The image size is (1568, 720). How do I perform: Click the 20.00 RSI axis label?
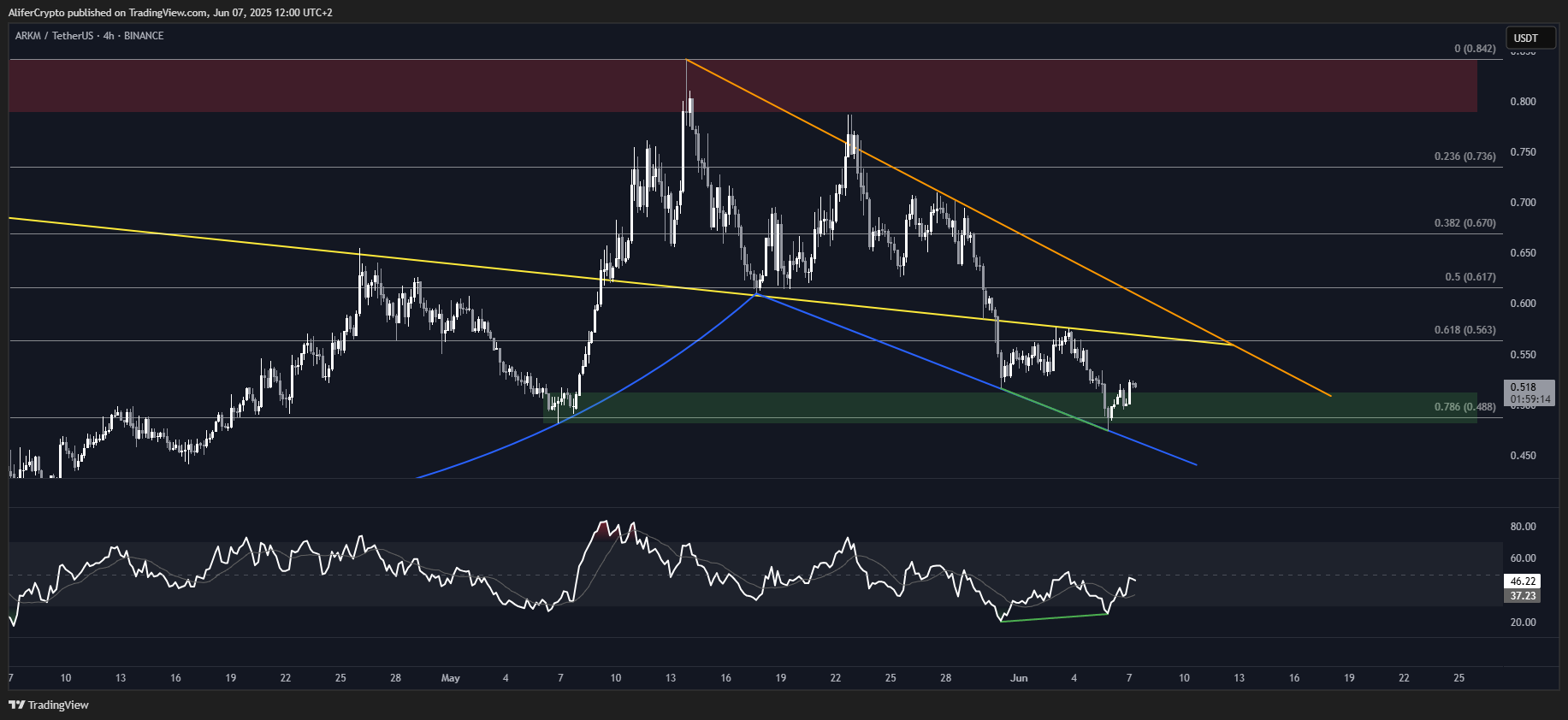tap(1523, 623)
